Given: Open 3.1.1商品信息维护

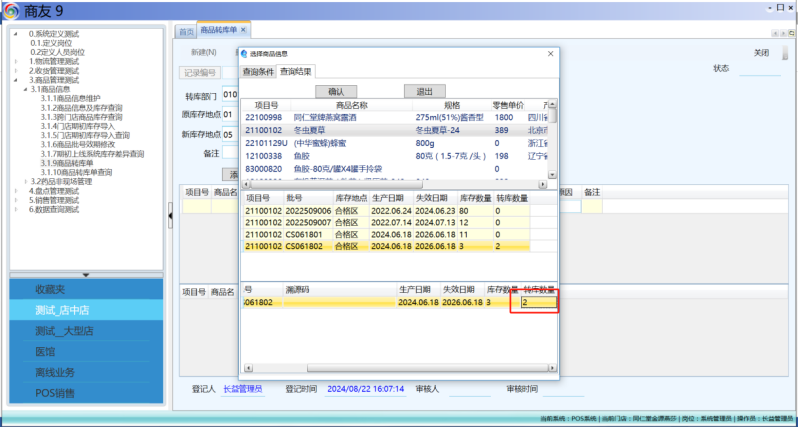Looking at the screenshot, I should (x=71, y=98).
